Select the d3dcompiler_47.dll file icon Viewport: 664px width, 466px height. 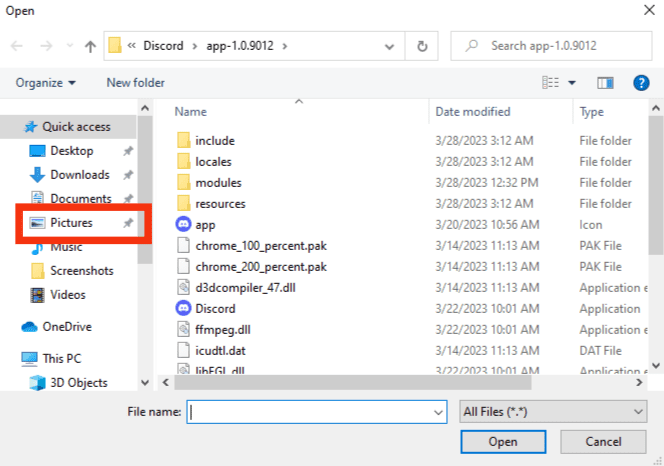[183, 288]
